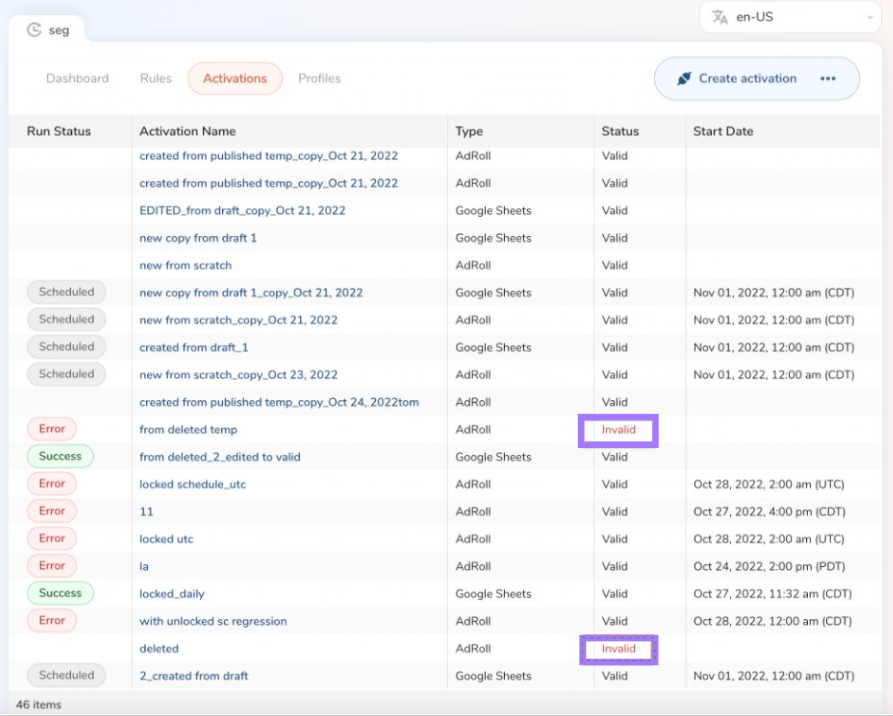This screenshot has width=893, height=716.
Task: Click Invalid status of 'deleted' activation
Action: click(x=618, y=649)
